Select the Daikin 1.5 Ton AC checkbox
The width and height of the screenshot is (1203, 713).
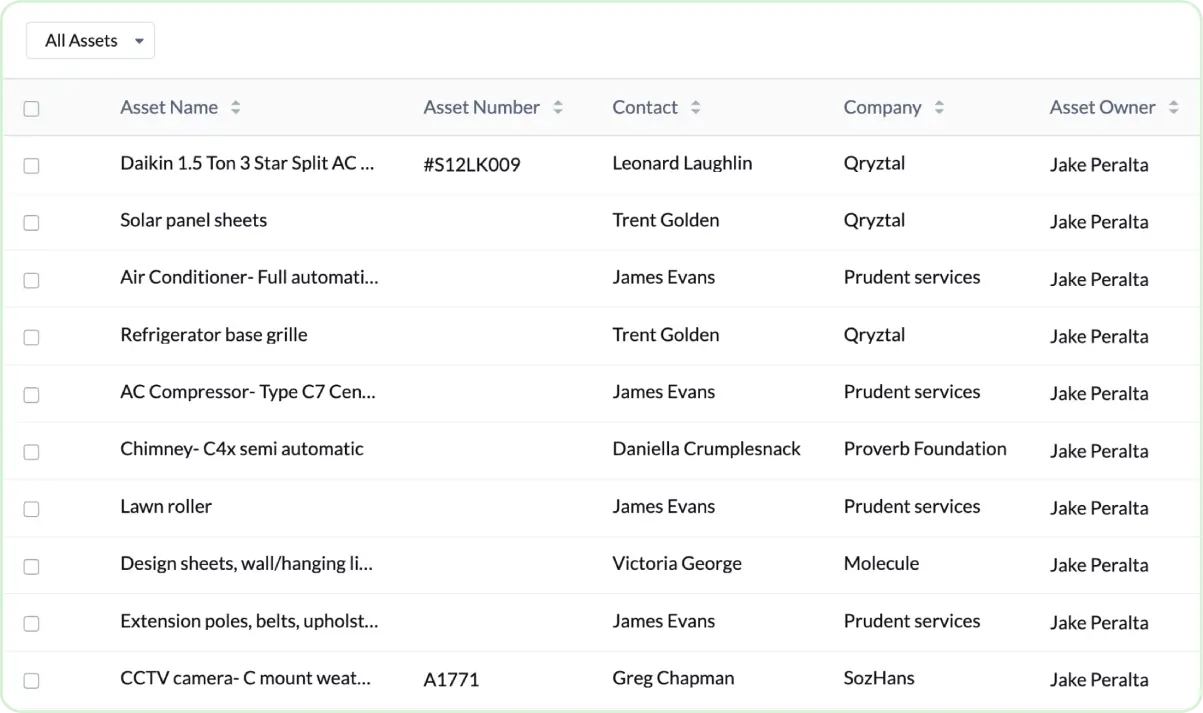[32, 166]
